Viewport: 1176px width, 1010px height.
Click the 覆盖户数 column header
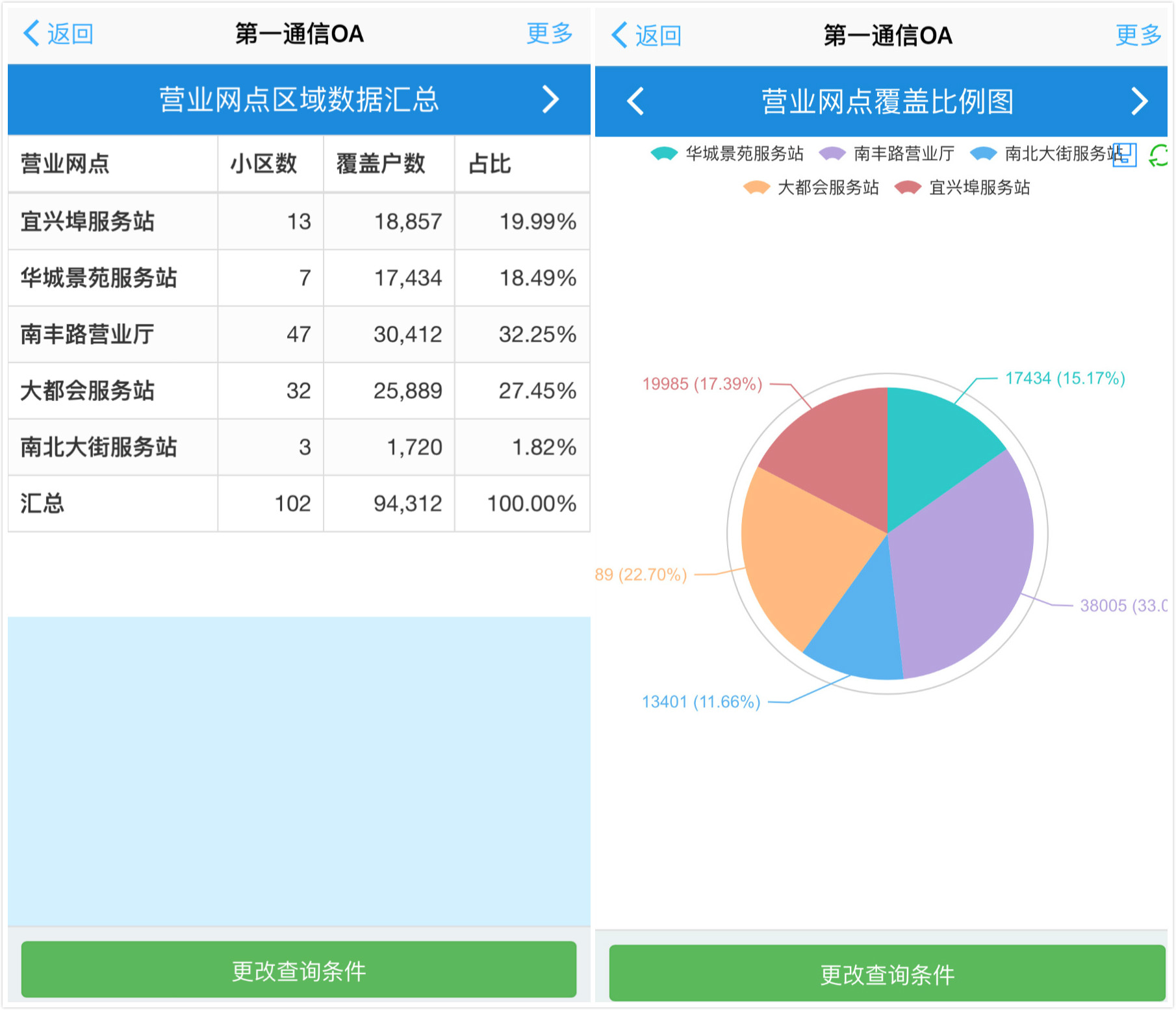pyautogui.click(x=381, y=164)
